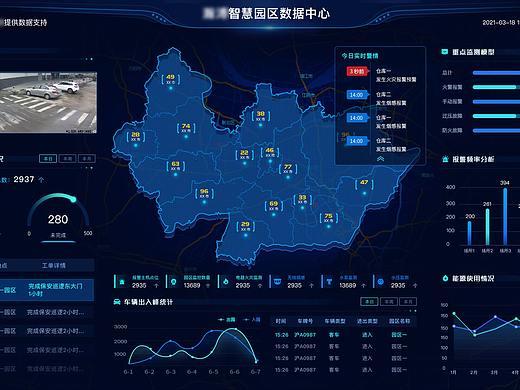This screenshot has height=390, width=520.
Task: Open the map marker labeled 77
Action: 288,169
